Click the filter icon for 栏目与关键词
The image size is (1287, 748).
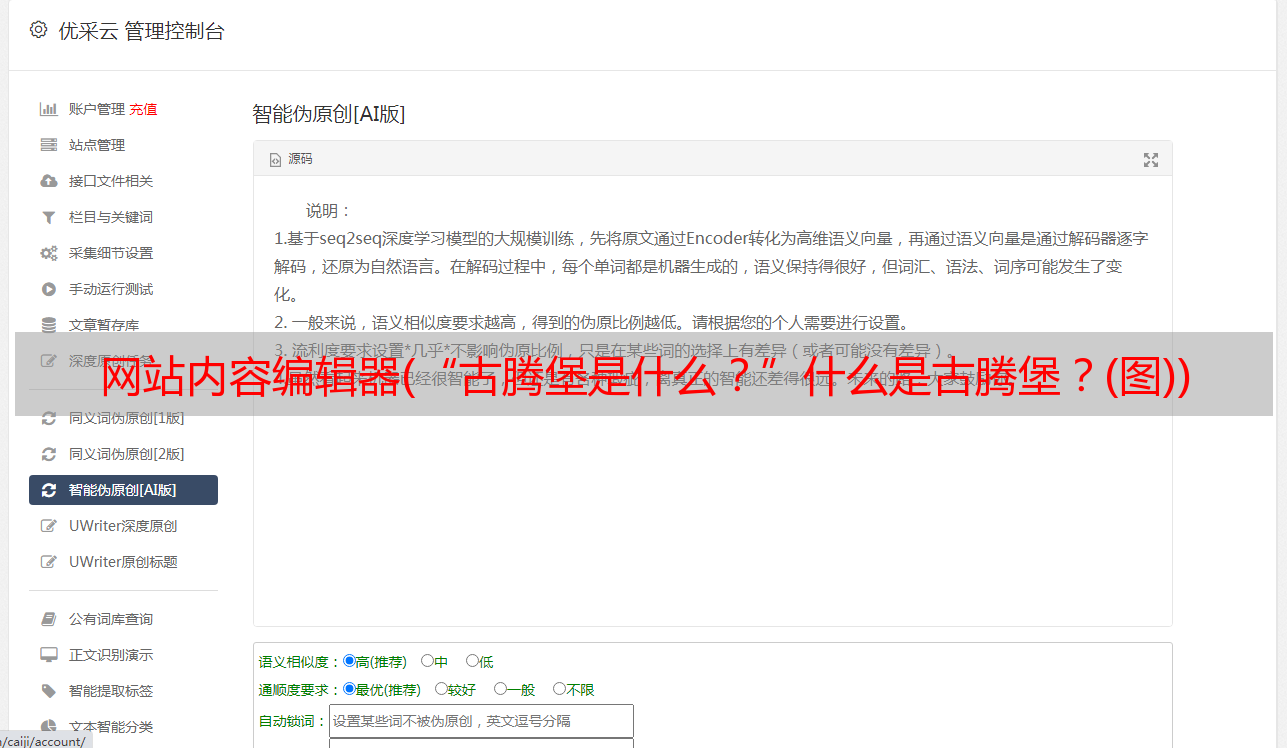(x=48, y=217)
